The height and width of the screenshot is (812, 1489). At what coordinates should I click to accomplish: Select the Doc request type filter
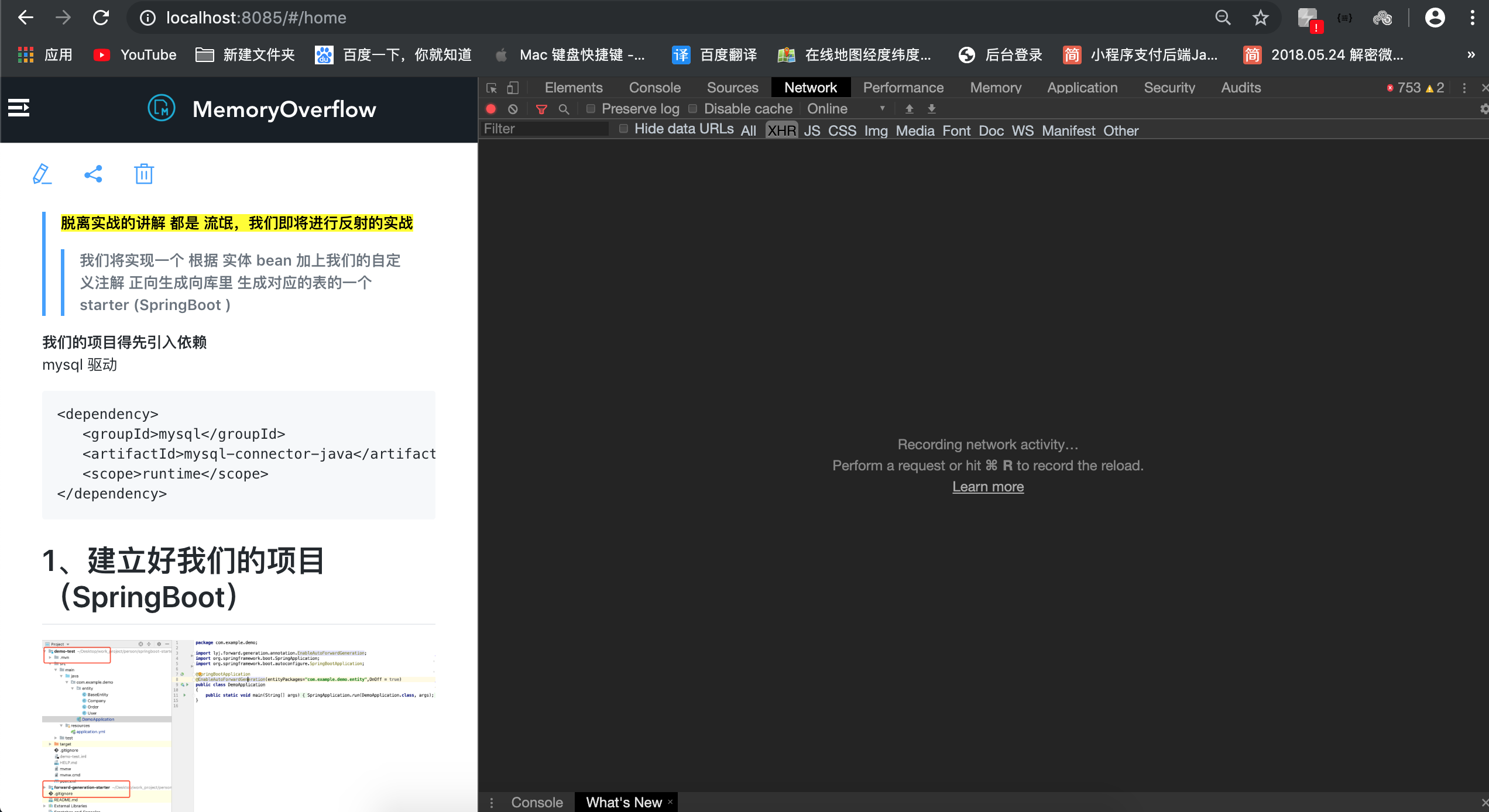(x=991, y=130)
